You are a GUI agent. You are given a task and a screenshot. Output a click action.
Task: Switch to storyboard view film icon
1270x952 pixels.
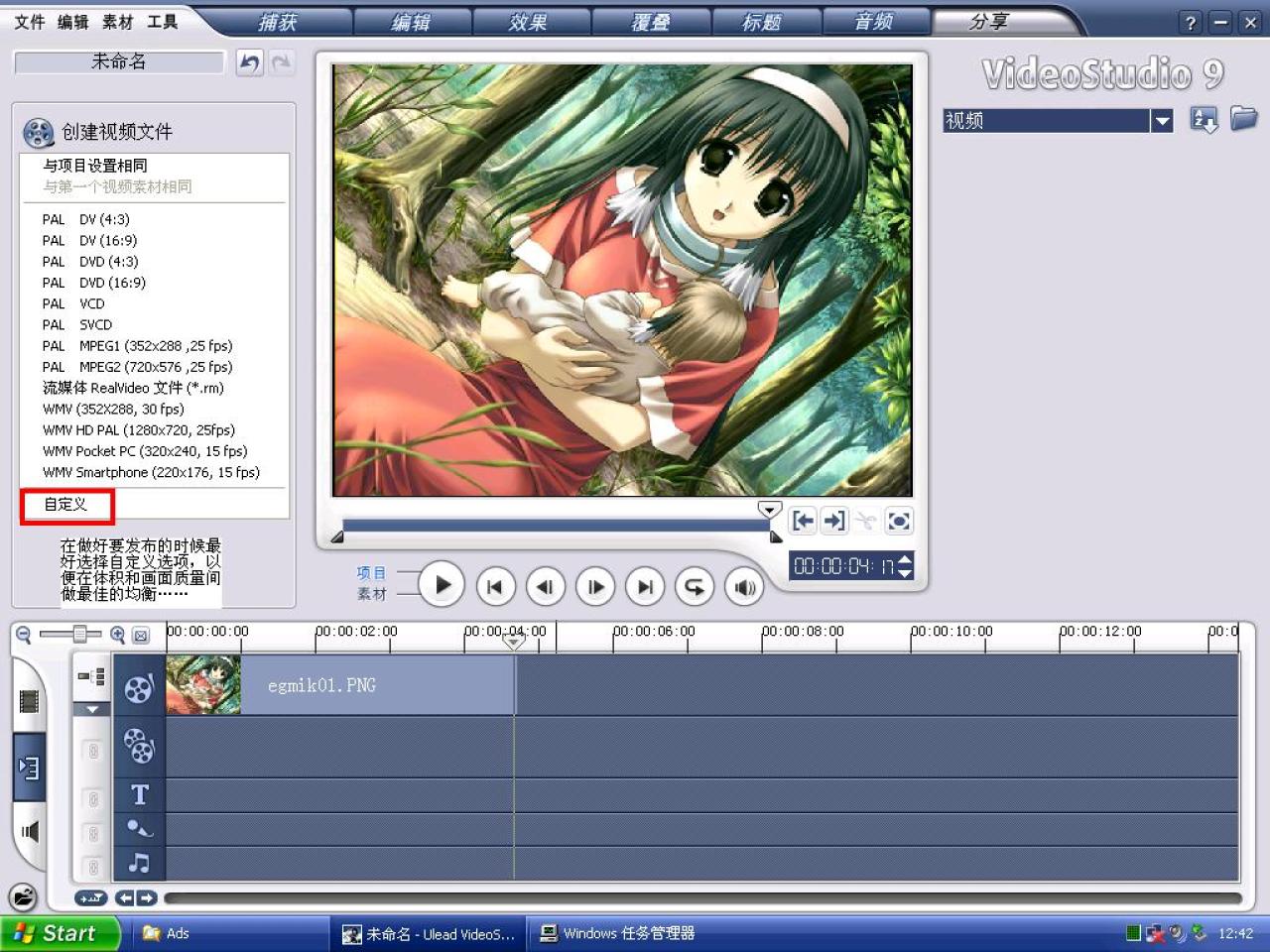click(x=29, y=701)
